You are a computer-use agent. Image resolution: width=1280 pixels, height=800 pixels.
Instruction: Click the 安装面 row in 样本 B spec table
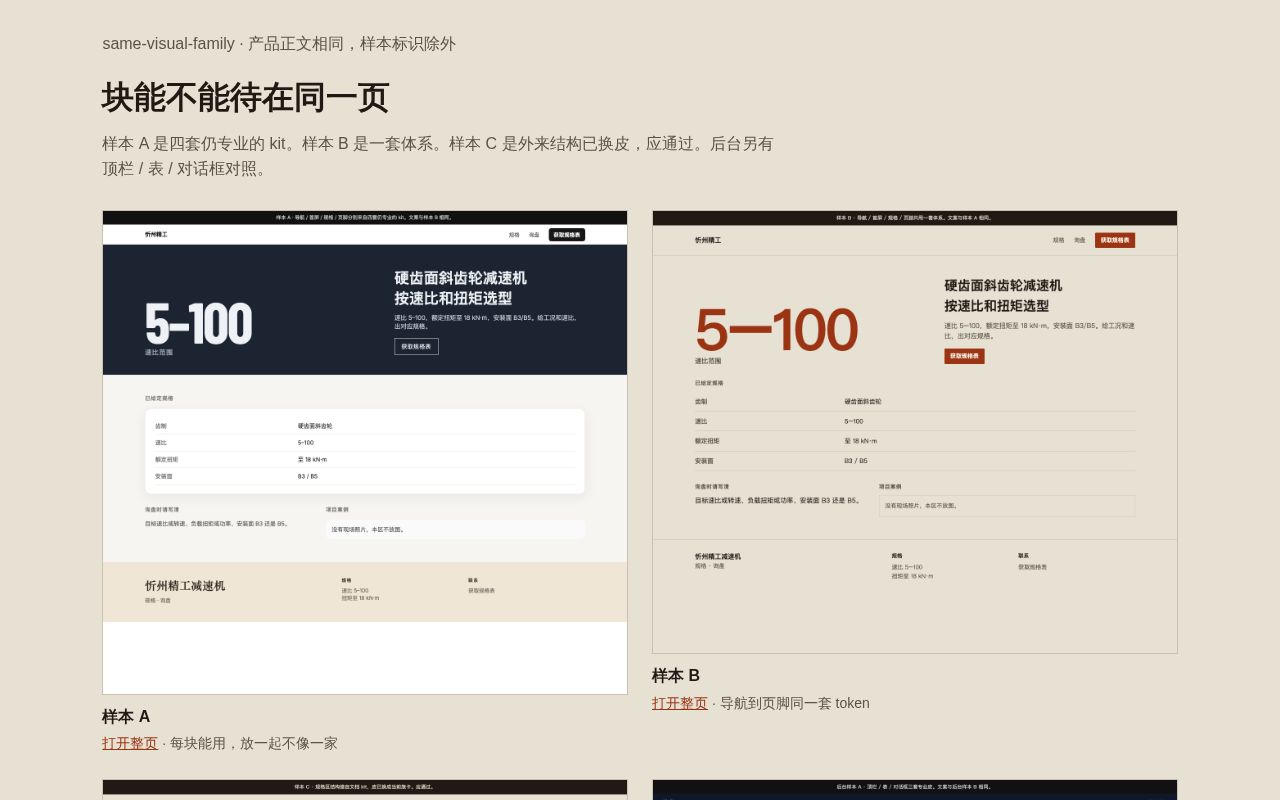click(915, 461)
